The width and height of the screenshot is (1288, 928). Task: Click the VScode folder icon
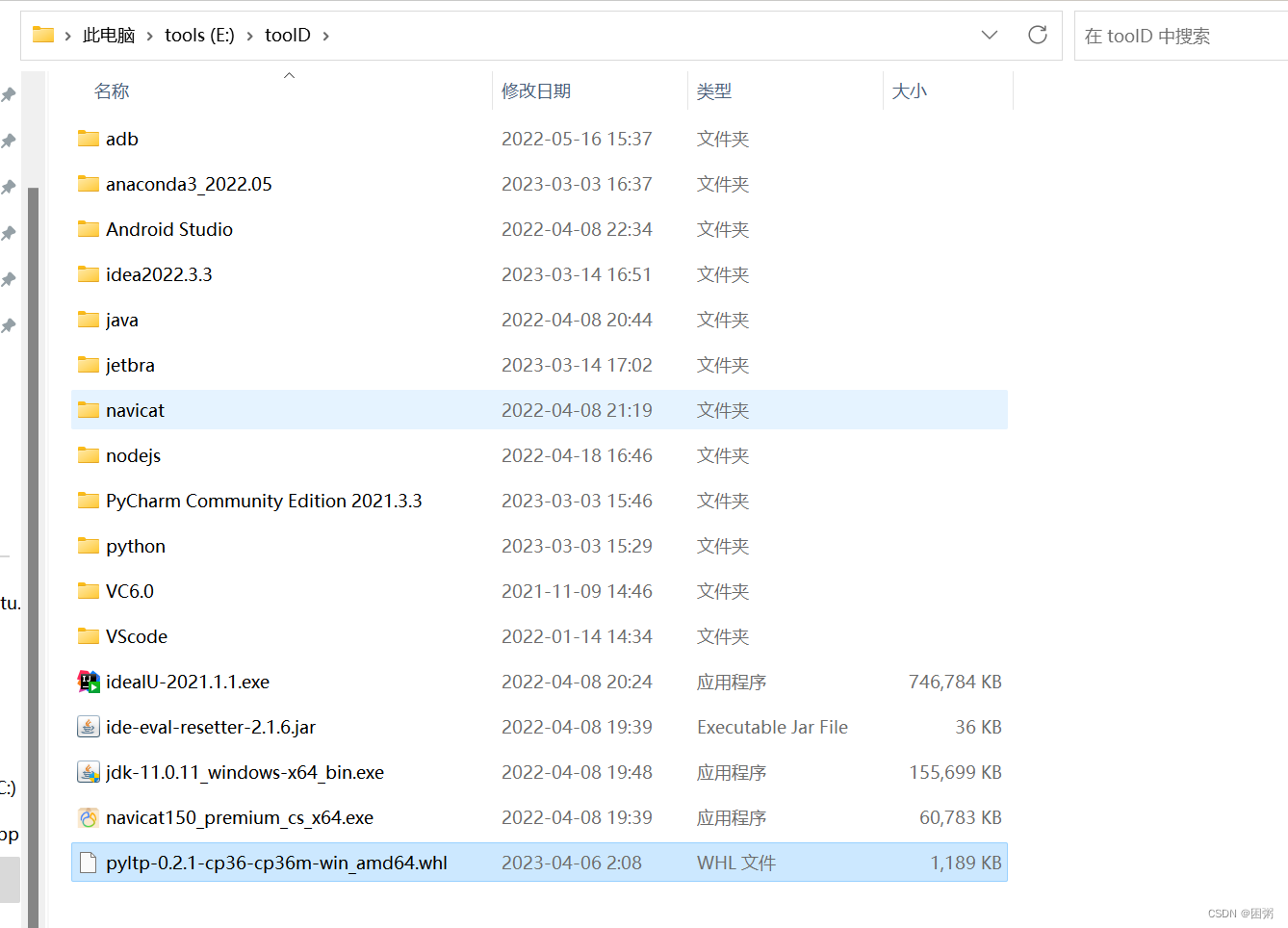pyautogui.click(x=89, y=636)
